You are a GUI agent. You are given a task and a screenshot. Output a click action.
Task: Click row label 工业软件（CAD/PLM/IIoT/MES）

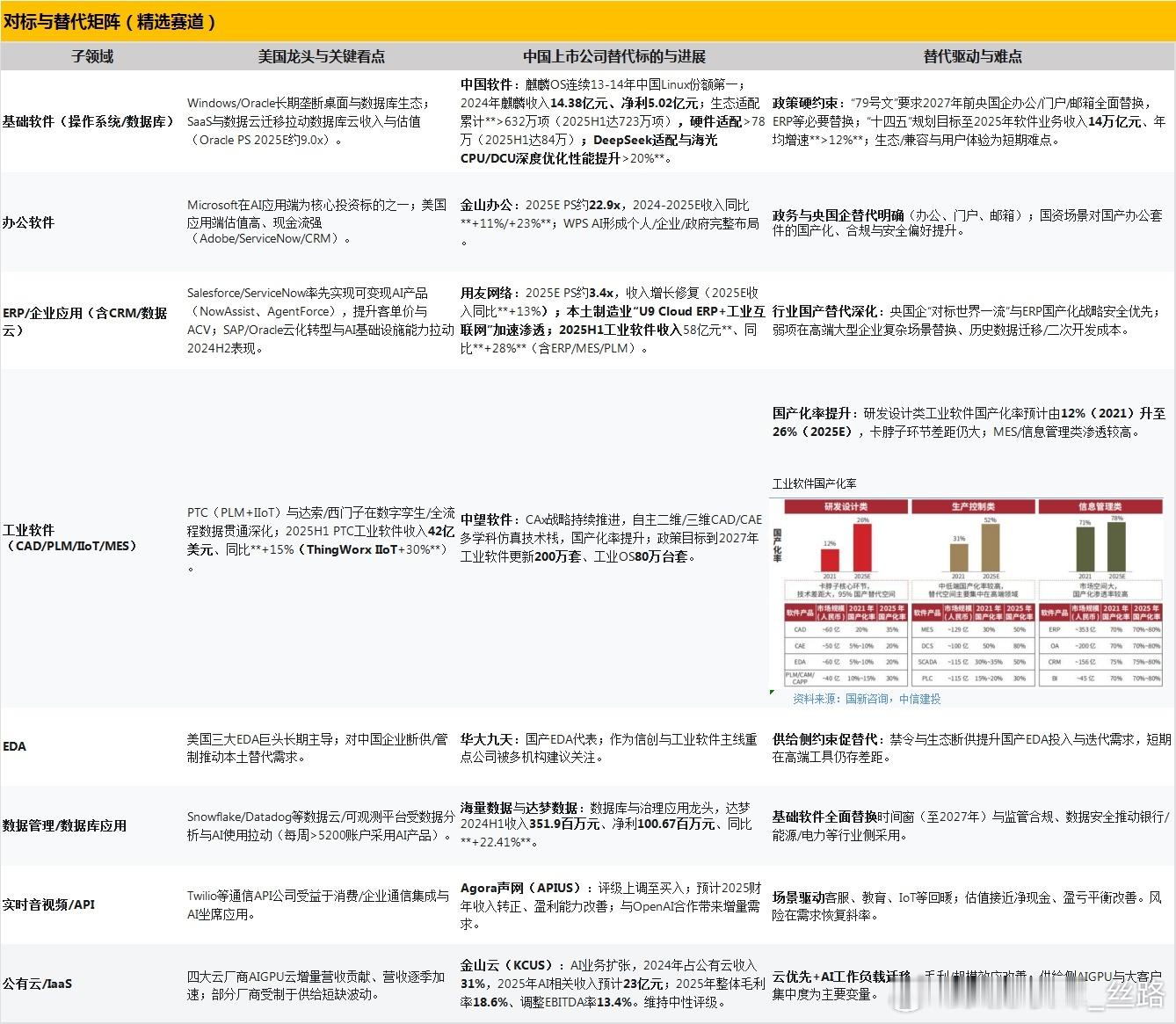pos(70,538)
